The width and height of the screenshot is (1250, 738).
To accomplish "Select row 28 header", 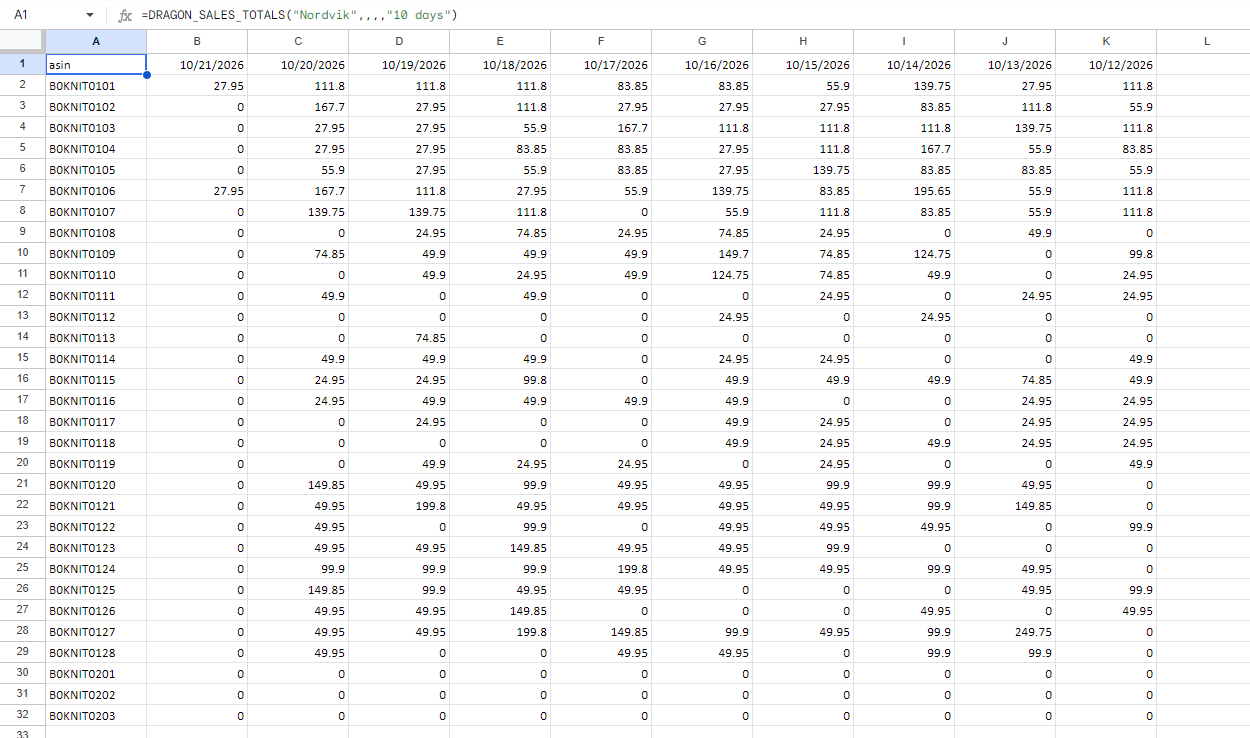I will pos(23,631).
